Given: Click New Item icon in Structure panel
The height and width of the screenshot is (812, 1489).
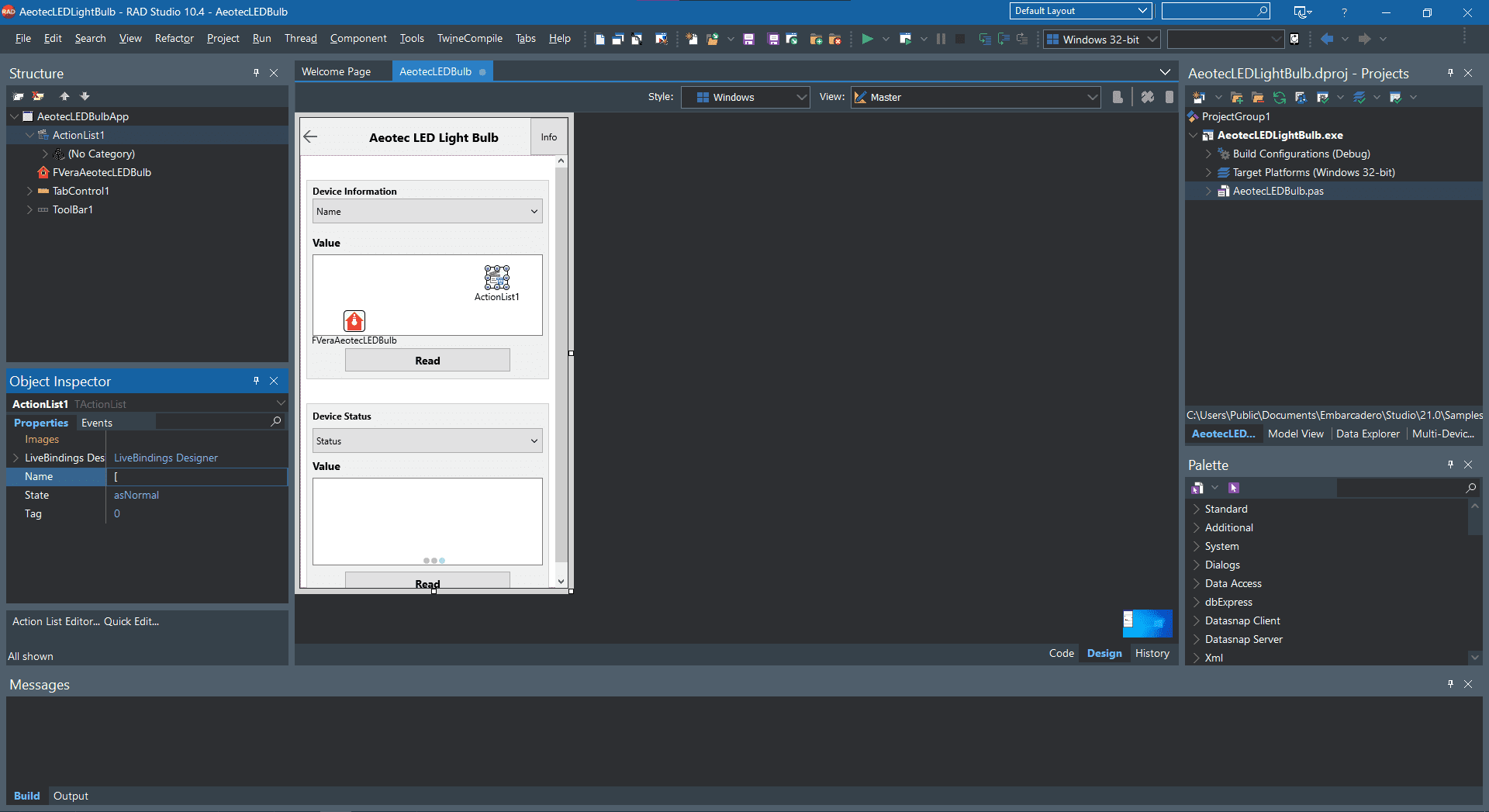Looking at the screenshot, I should pyautogui.click(x=19, y=96).
